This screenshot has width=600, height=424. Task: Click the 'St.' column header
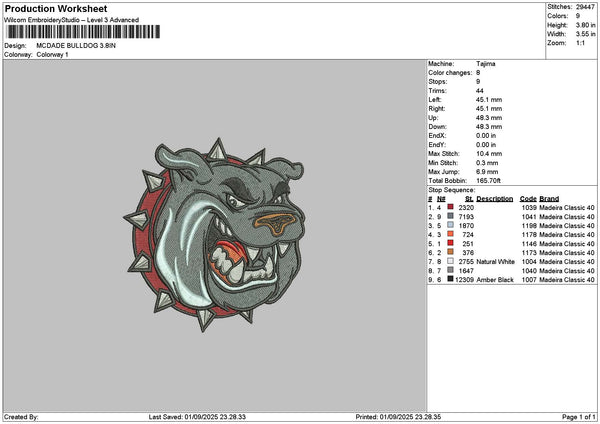click(470, 199)
